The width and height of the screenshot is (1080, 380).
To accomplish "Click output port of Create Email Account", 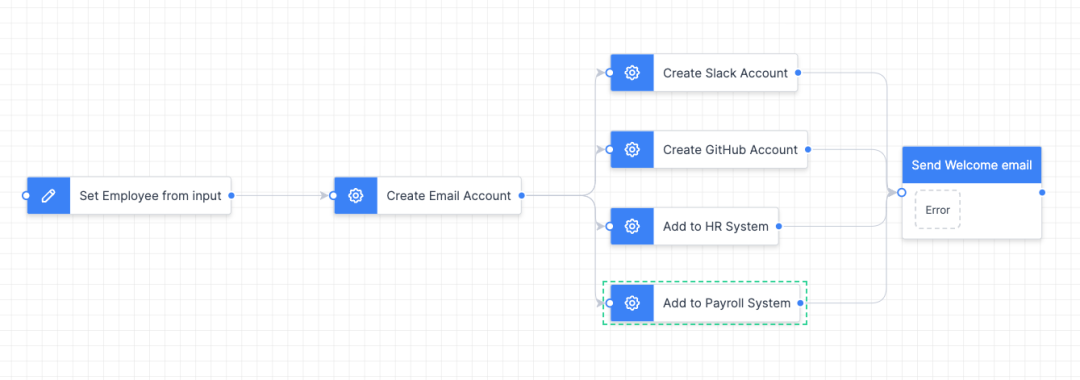I will (x=521, y=196).
